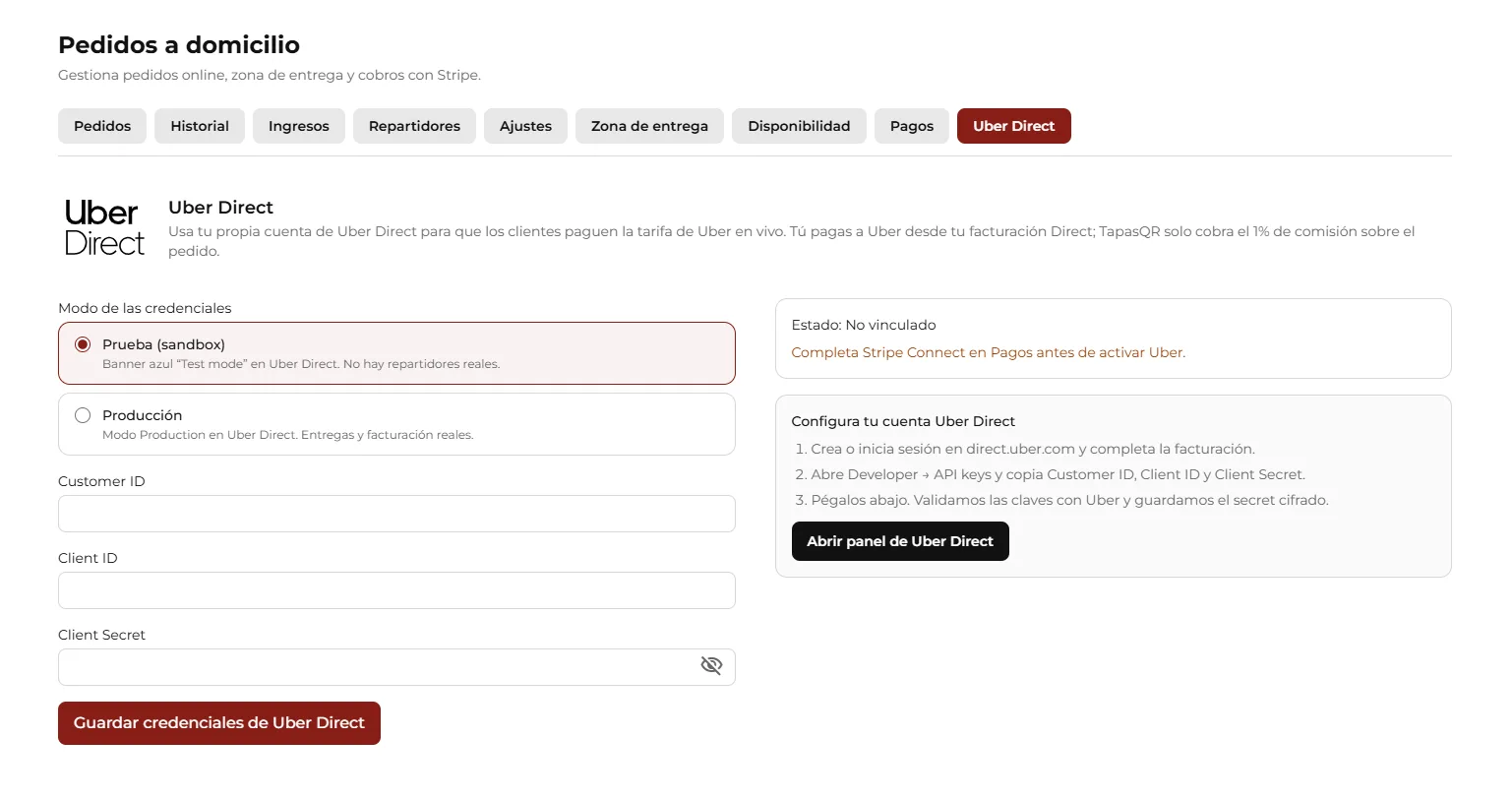Click Abrir panel de Uber Direct
This screenshot has width=1512, height=800.
click(x=900, y=541)
